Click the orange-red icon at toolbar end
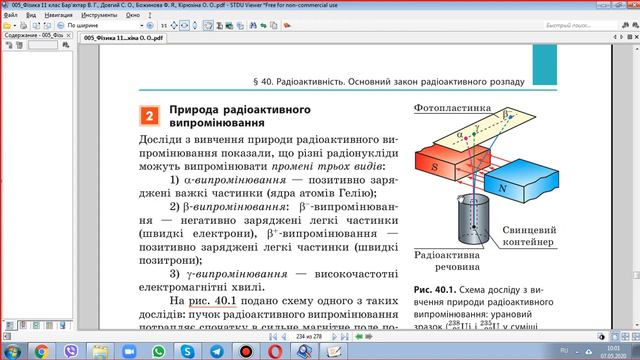Screen dimensions: 640x360 pos(287,25)
